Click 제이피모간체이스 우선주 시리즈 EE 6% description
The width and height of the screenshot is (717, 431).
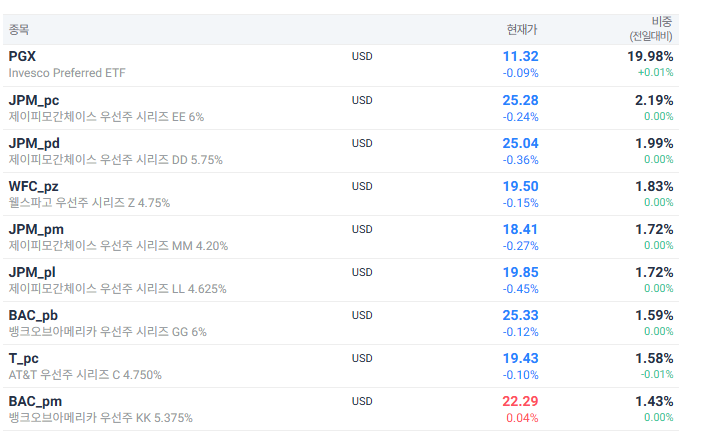point(106,117)
